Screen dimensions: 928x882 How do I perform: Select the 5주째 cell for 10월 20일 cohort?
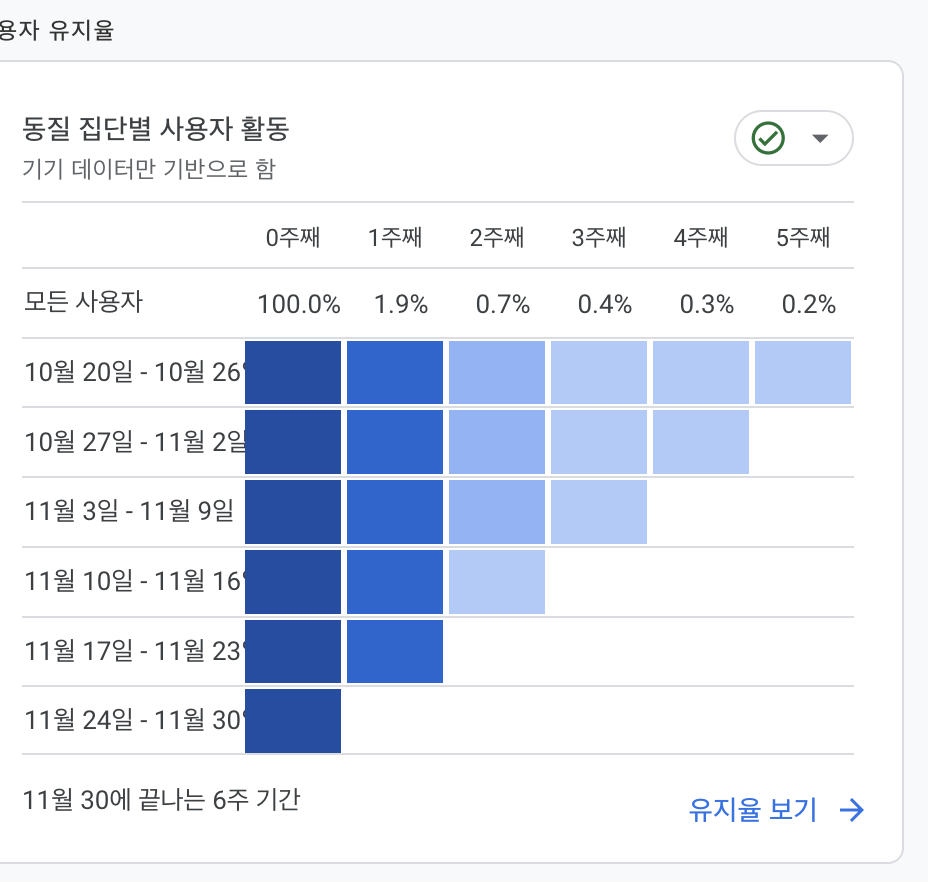803,372
